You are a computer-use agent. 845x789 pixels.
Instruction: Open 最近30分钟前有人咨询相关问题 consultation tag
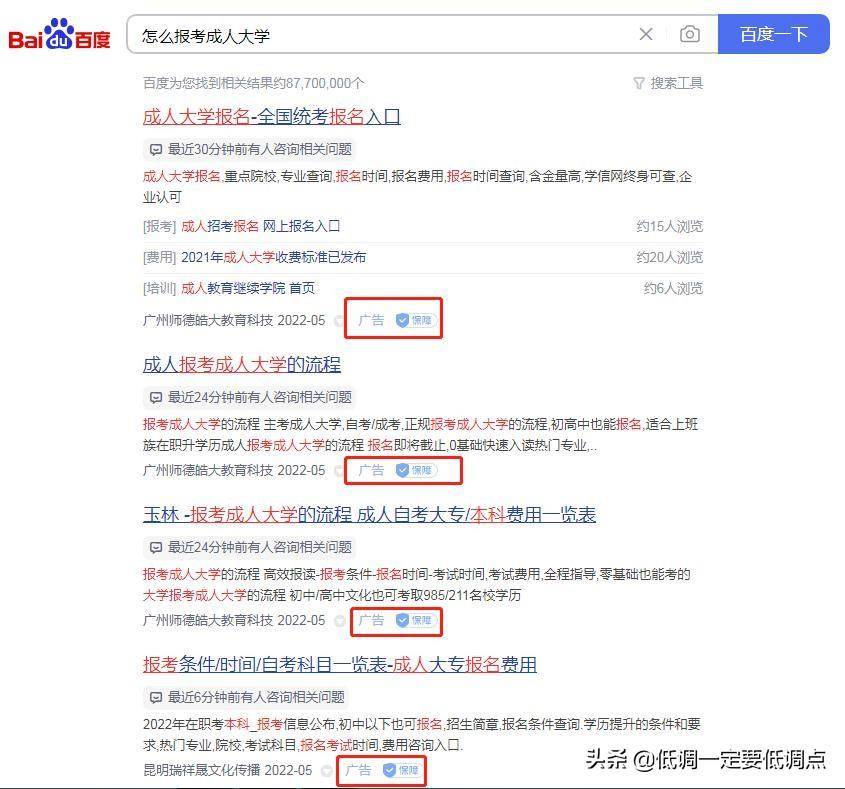coord(251,149)
